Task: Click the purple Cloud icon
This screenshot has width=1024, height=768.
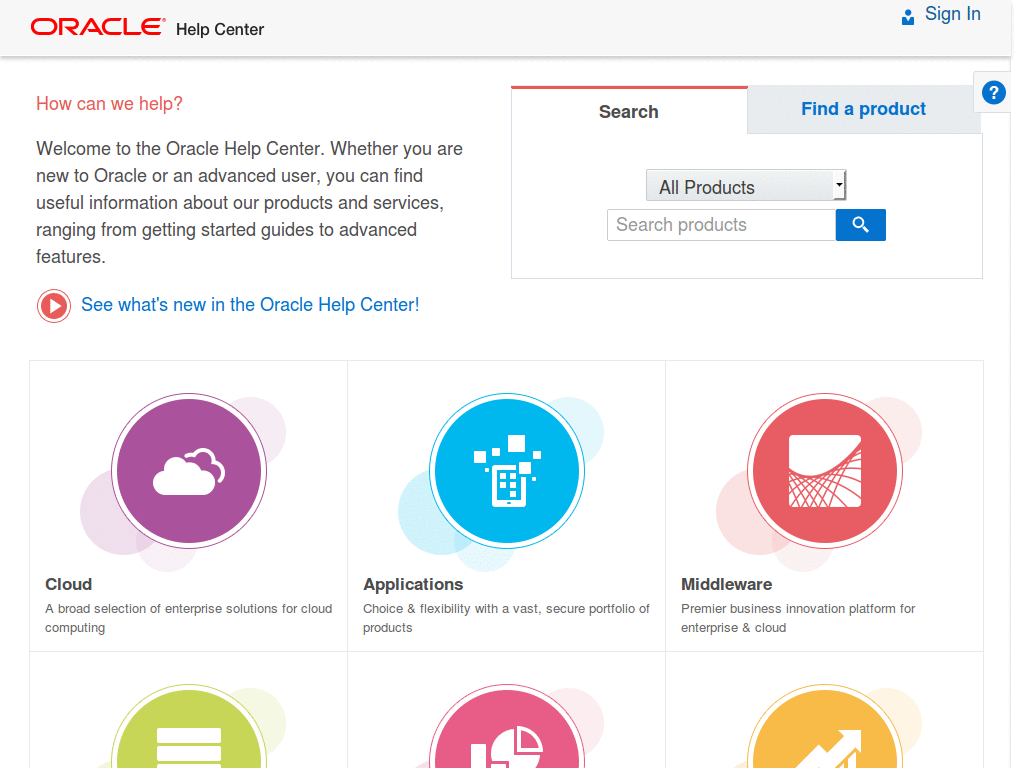Action: click(x=189, y=471)
